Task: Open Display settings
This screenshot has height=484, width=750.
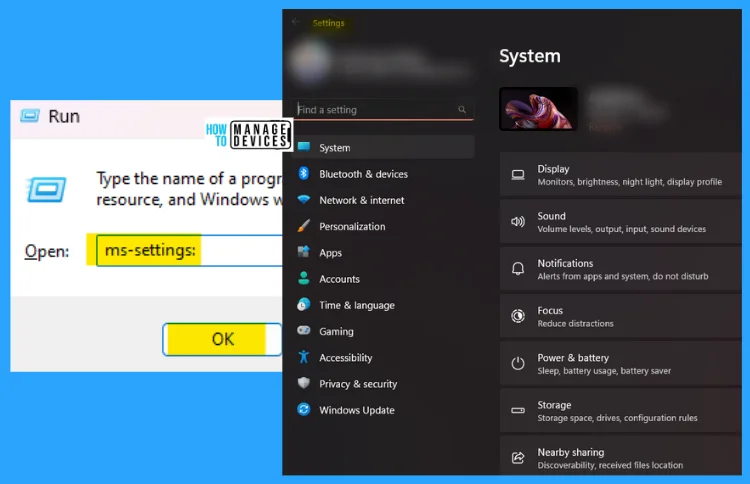Action: (620, 175)
